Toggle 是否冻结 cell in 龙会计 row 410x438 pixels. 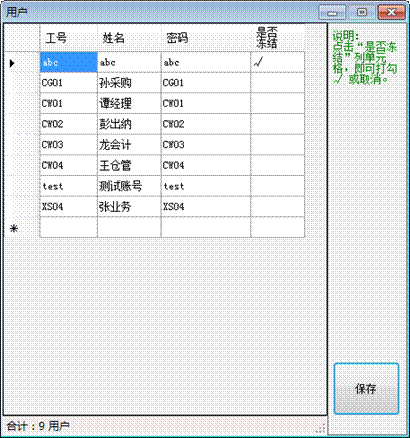278,145
